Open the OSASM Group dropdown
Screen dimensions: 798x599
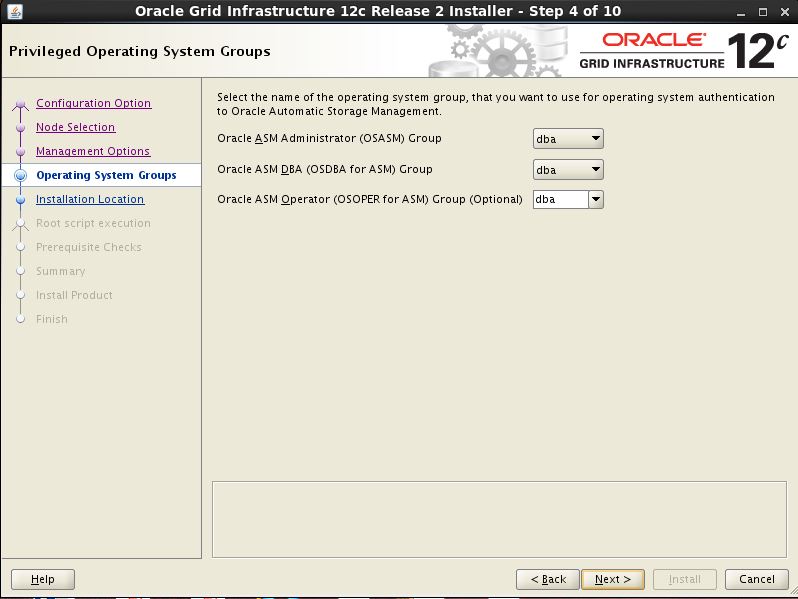[568, 138]
